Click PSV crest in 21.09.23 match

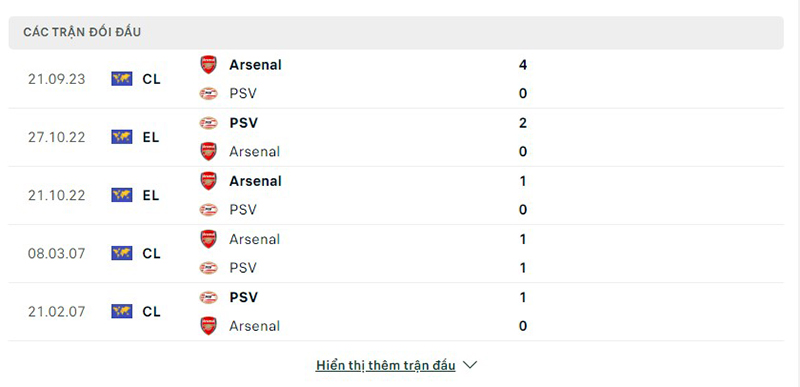208,93
